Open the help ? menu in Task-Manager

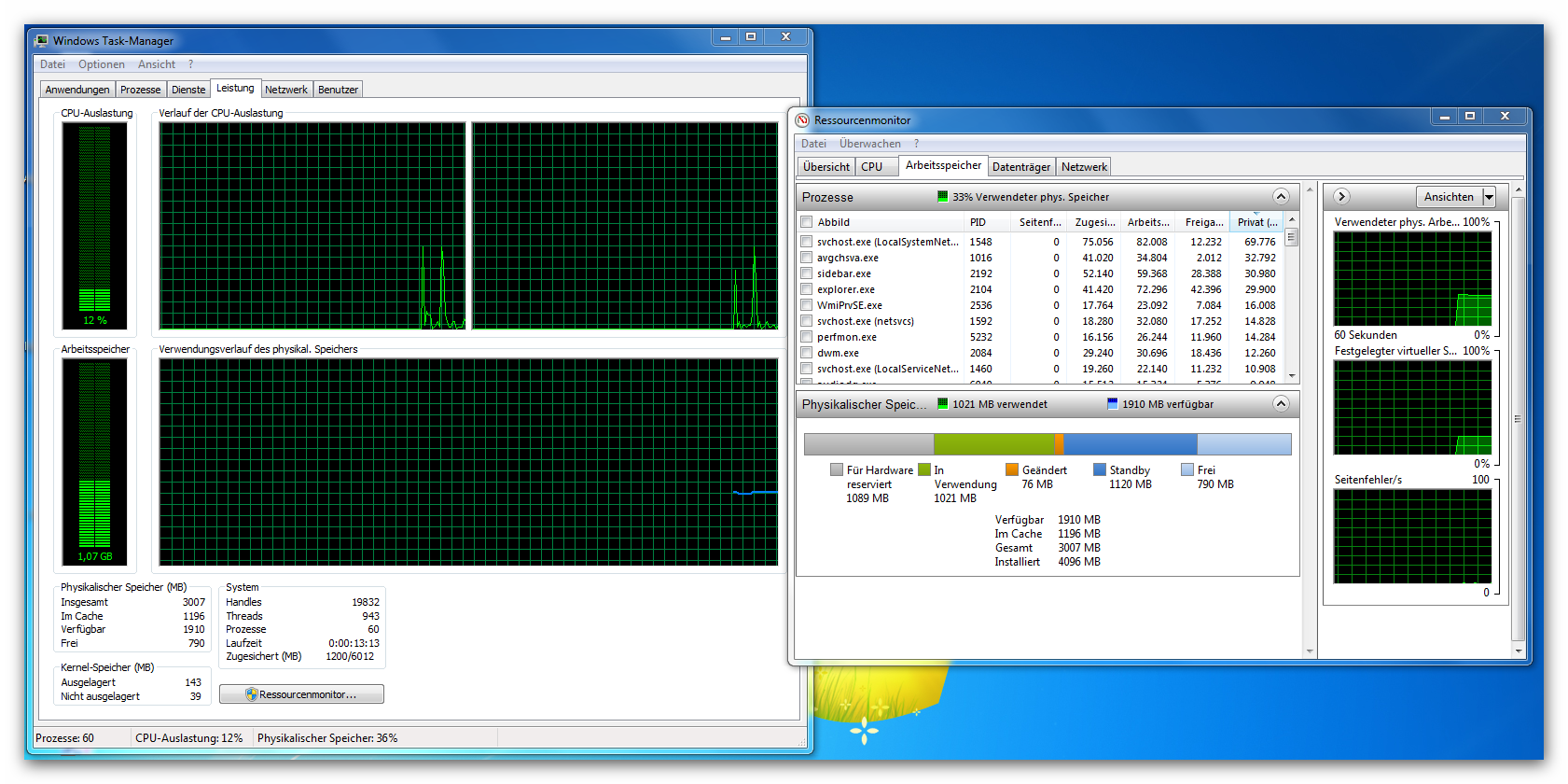(x=190, y=64)
